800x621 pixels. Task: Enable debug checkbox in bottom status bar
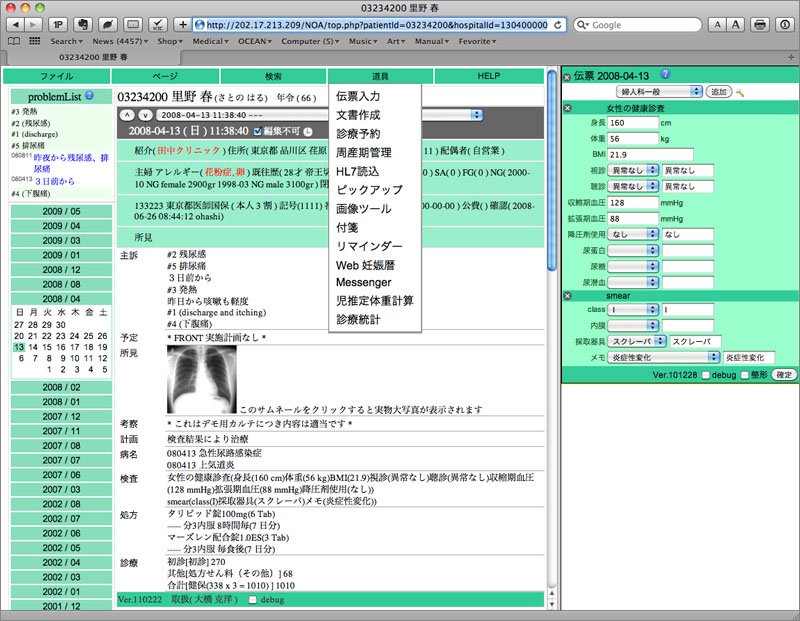[x=253, y=600]
